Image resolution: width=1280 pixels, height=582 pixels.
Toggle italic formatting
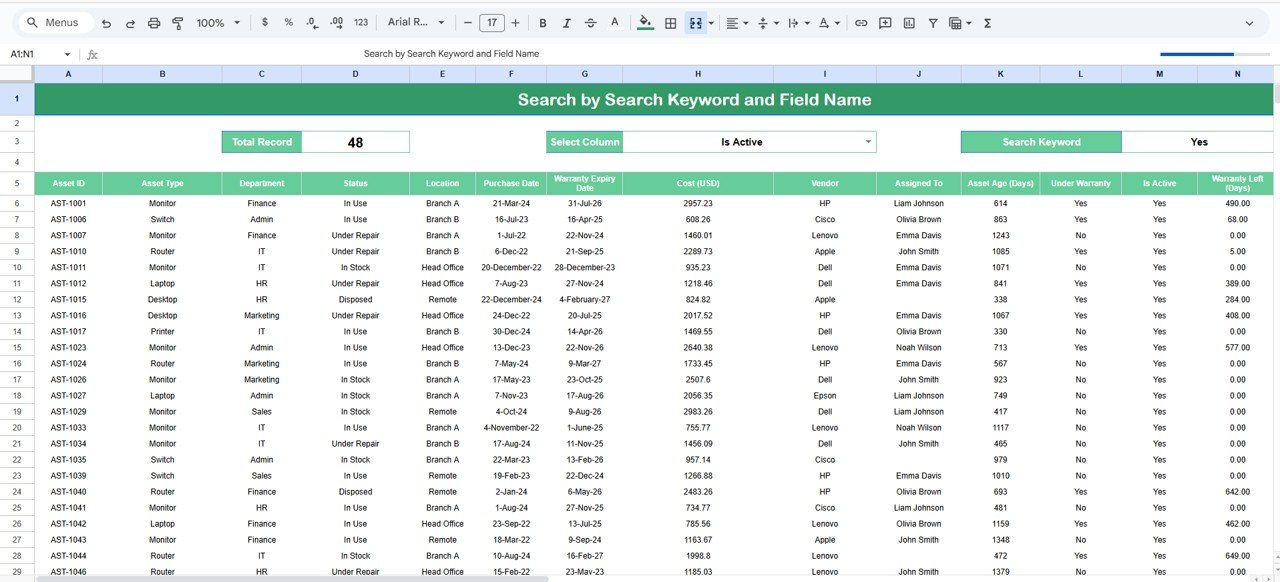[x=566, y=22]
